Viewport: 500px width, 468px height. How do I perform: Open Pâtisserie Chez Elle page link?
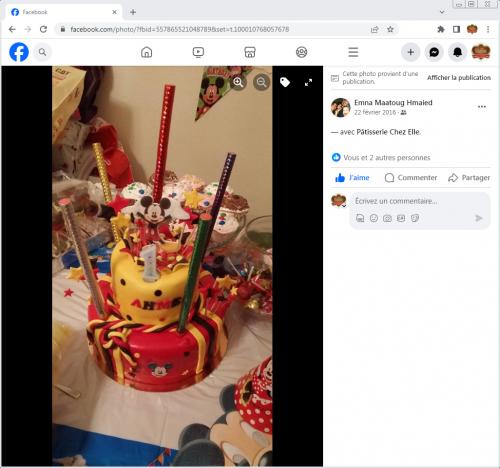click(388, 132)
